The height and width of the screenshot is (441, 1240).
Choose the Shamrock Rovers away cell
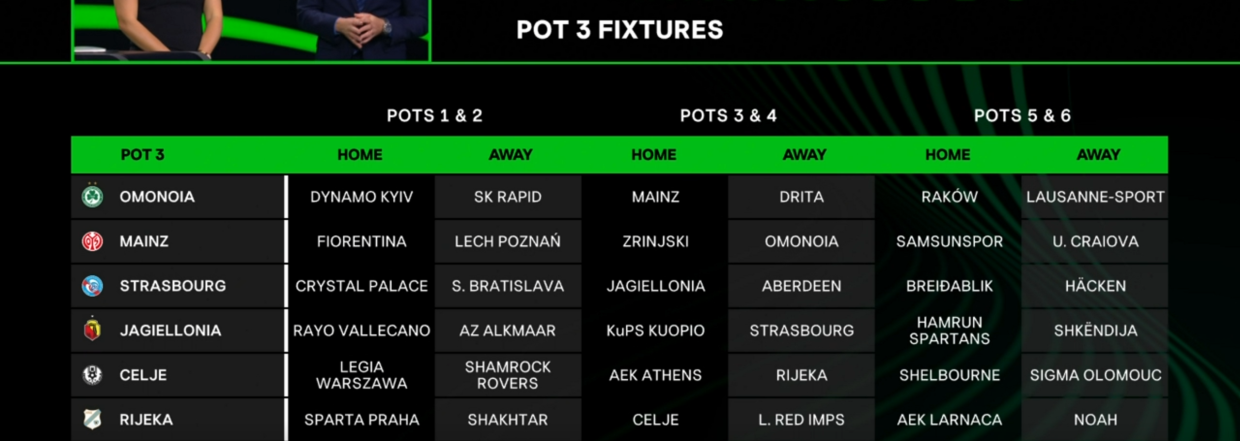[x=508, y=375]
